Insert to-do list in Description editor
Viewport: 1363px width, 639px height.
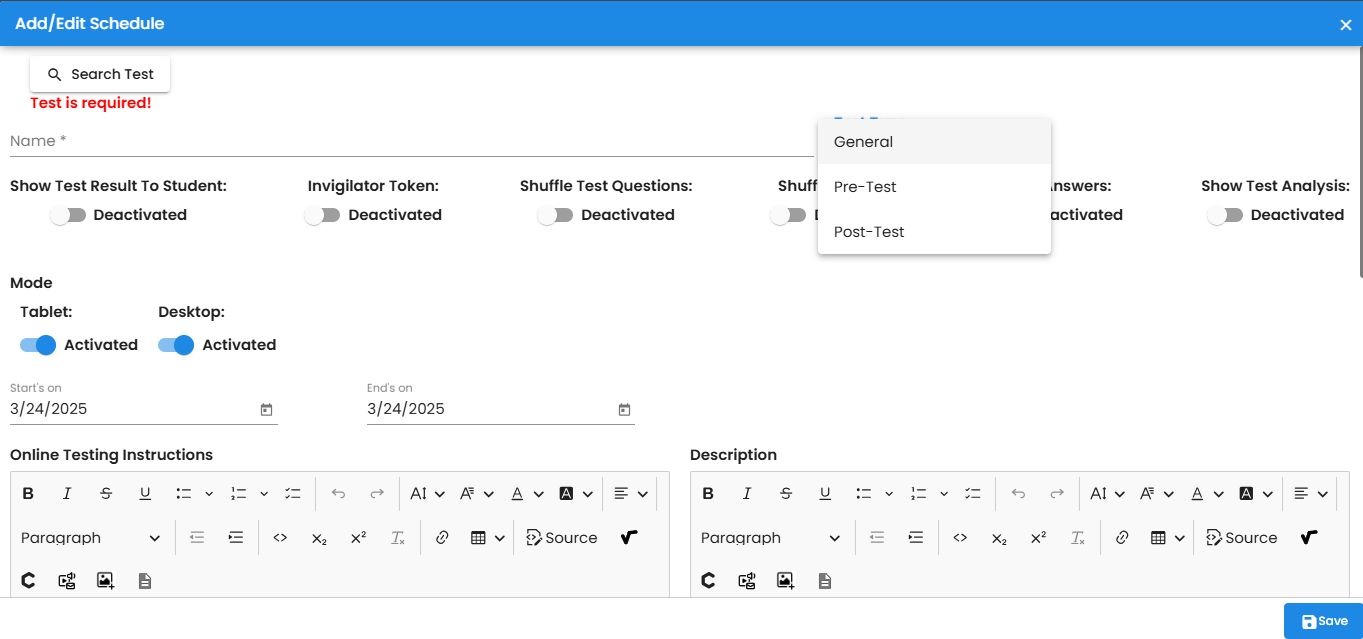tap(973, 494)
